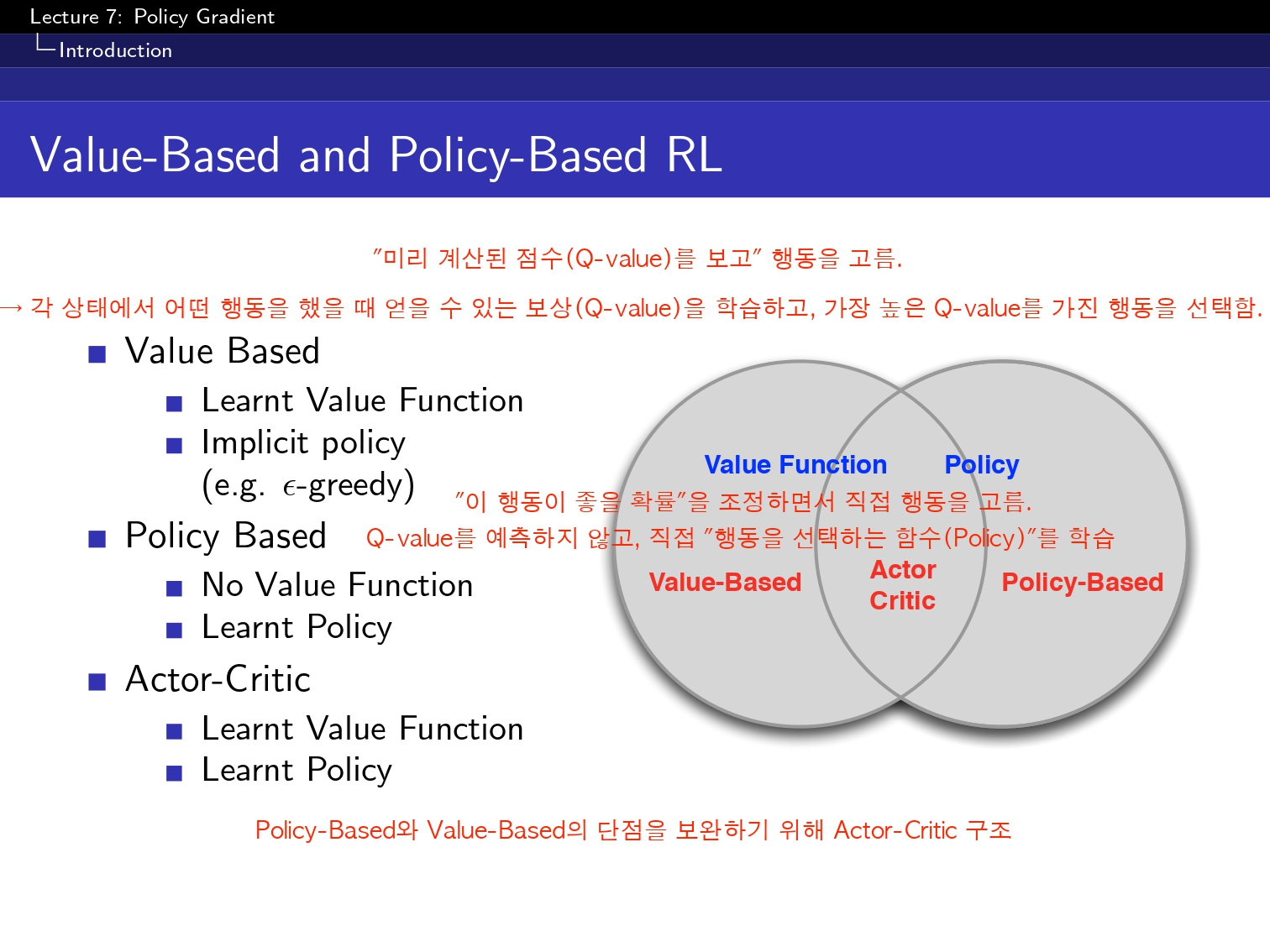Click the square bullet beside 'Actor-Critic'
1270x952 pixels.
(x=97, y=682)
